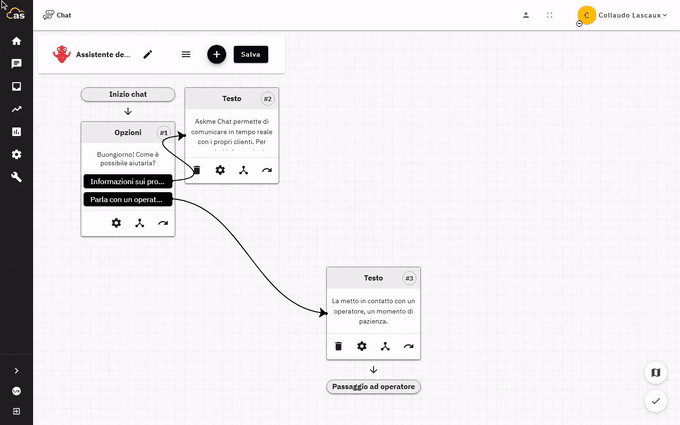Toggle the minimap with map icon
The image size is (680, 425).
tap(656, 373)
